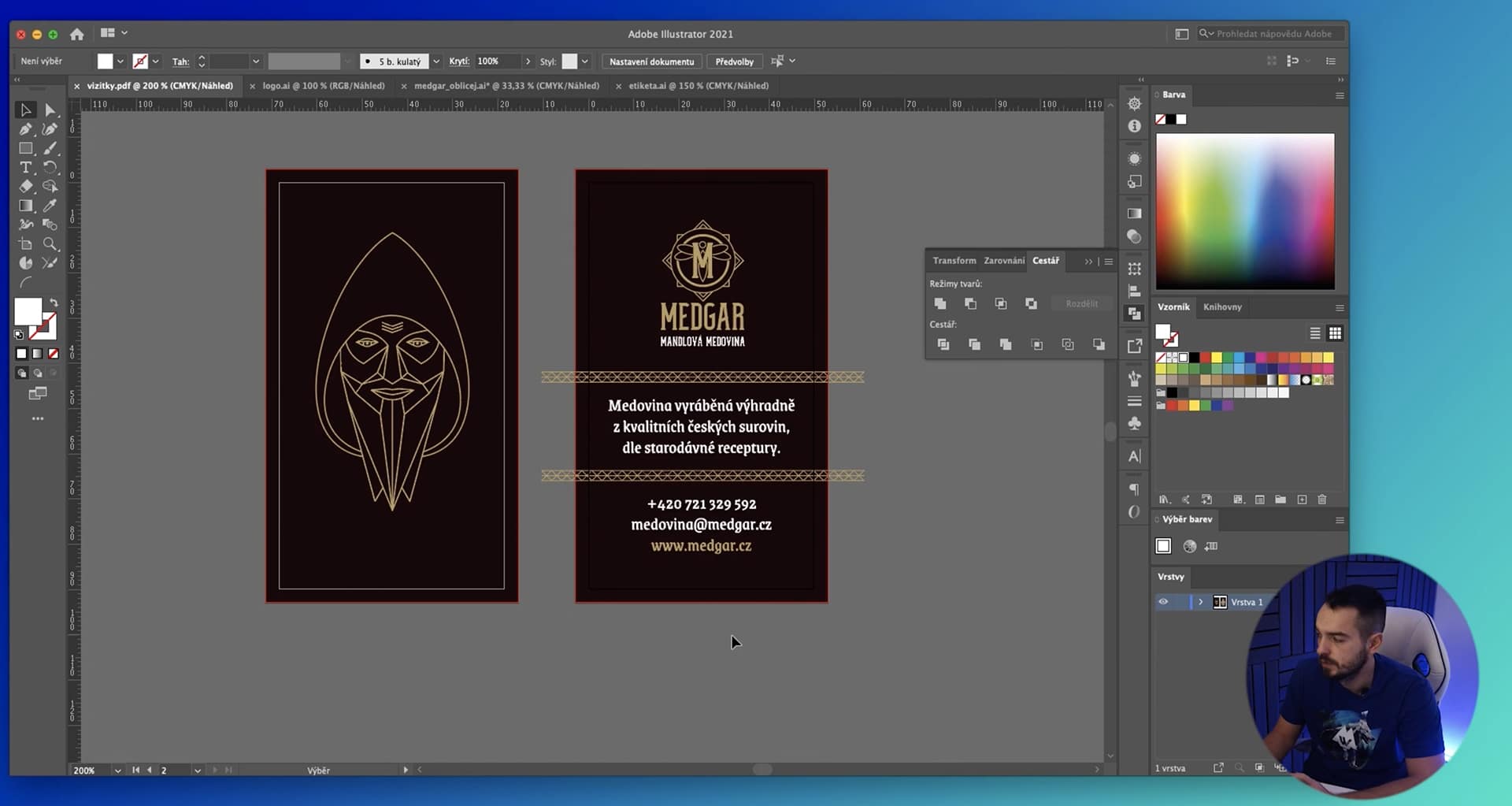Pick a color in Barva spectrum
1512x806 pixels.
point(1245,211)
